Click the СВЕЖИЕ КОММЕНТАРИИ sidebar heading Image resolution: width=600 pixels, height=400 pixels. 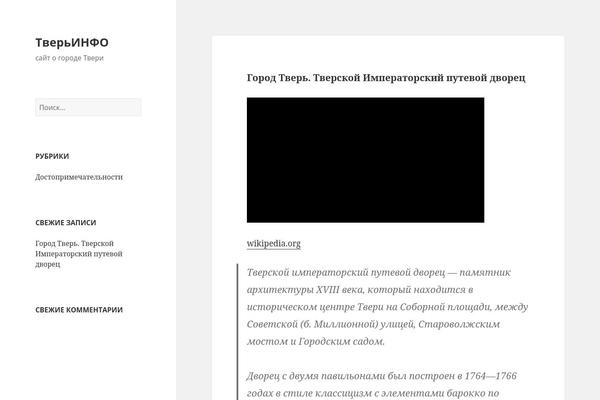tap(79, 310)
